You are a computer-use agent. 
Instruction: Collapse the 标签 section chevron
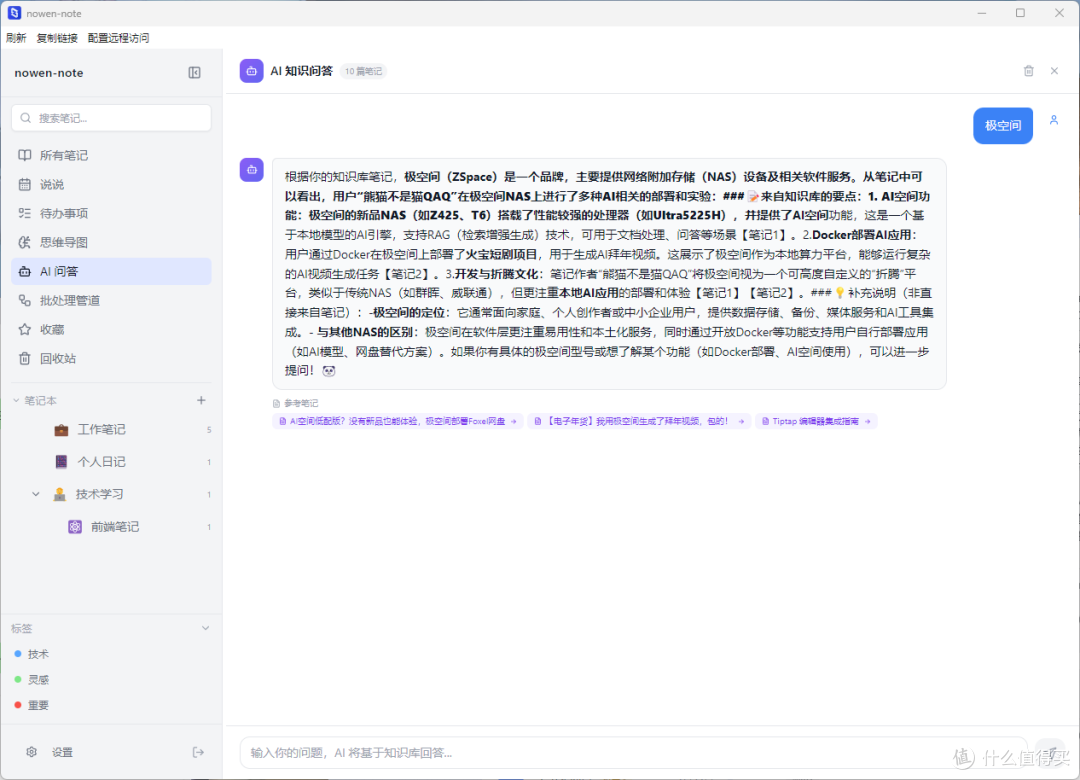click(x=205, y=628)
